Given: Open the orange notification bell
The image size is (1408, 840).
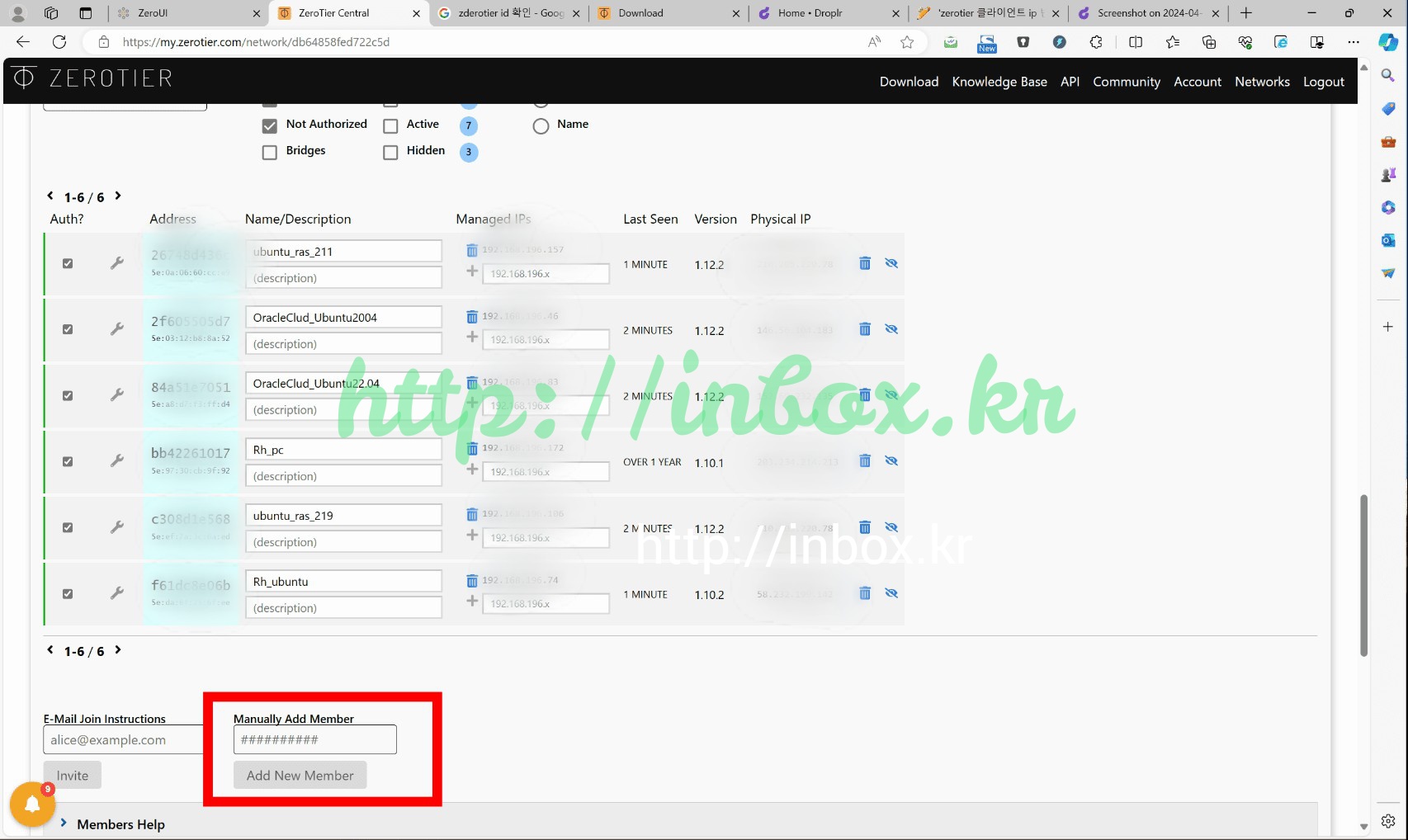Looking at the screenshot, I should click(32, 805).
